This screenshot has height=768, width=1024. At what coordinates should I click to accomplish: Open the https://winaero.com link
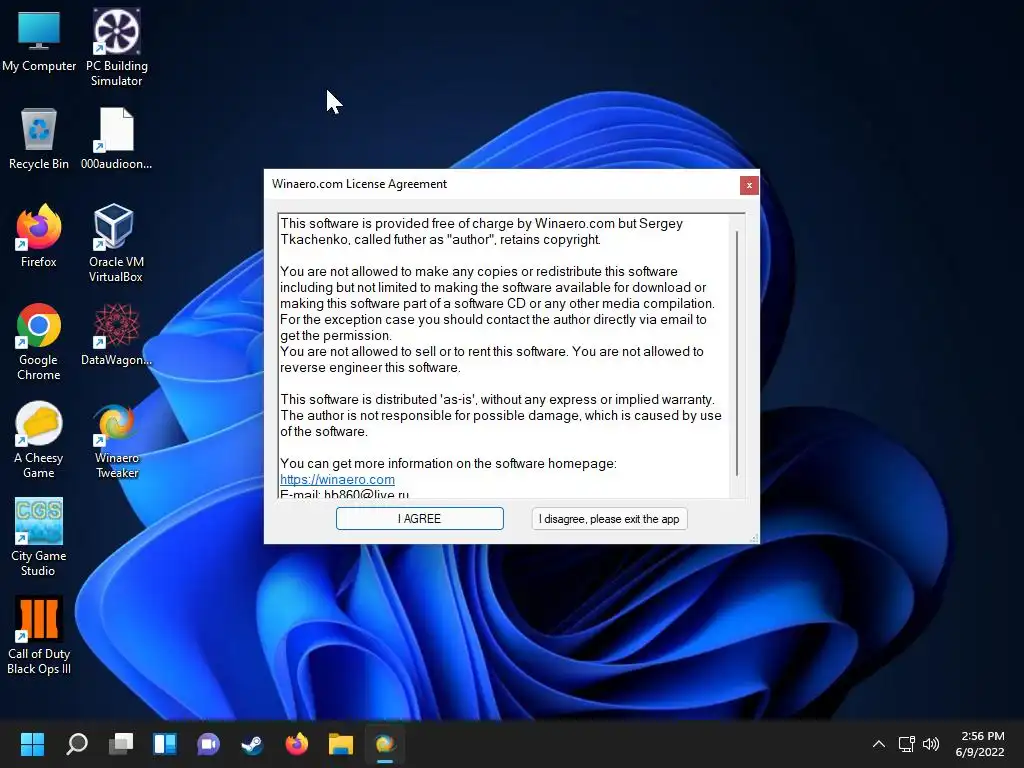pyautogui.click(x=337, y=479)
